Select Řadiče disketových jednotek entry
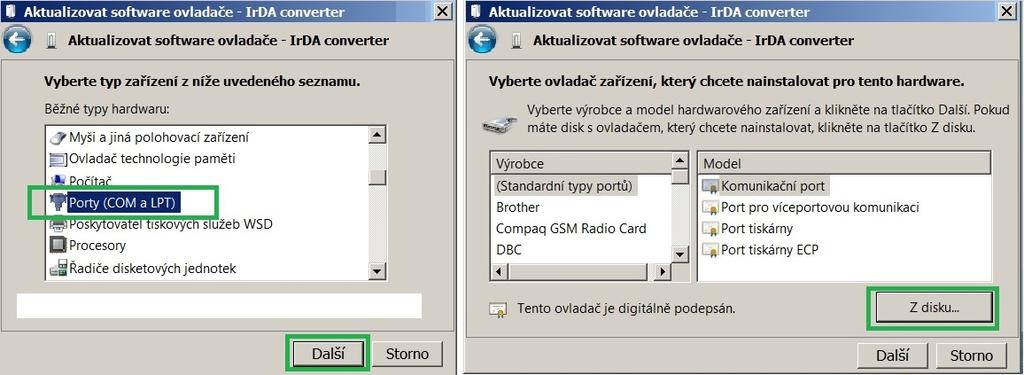1024x375 pixels. coord(152,269)
